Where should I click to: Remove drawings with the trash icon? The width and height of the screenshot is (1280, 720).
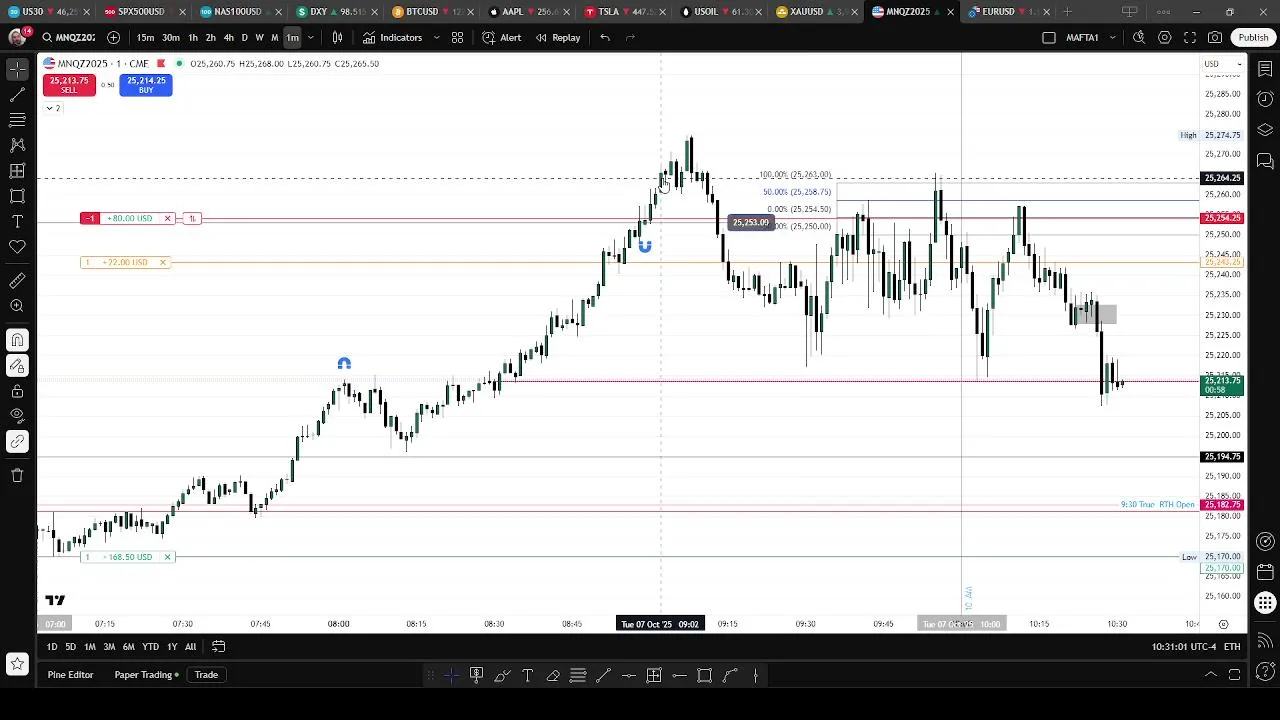point(17,475)
